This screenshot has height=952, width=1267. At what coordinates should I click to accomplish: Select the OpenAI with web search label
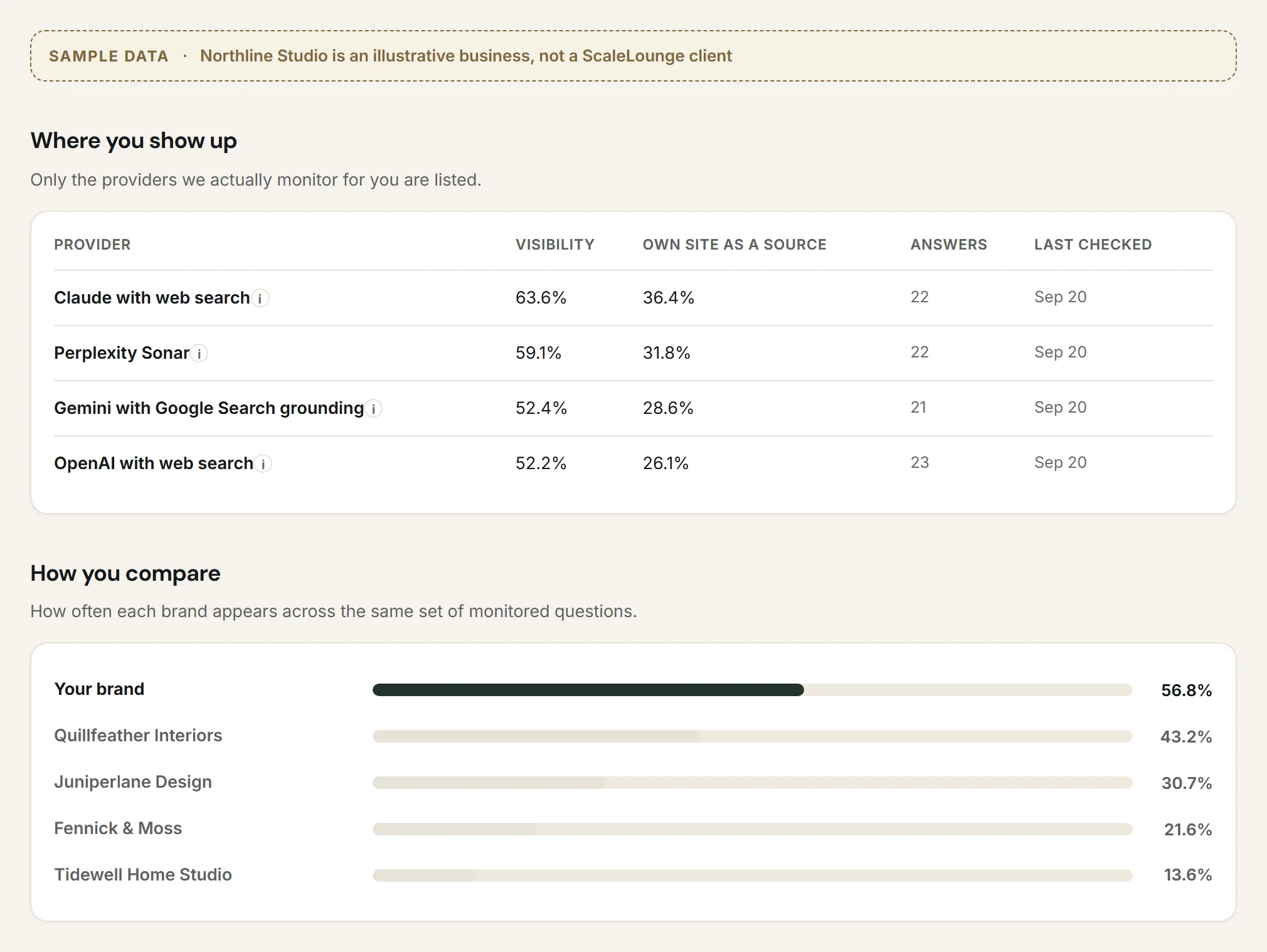click(154, 463)
